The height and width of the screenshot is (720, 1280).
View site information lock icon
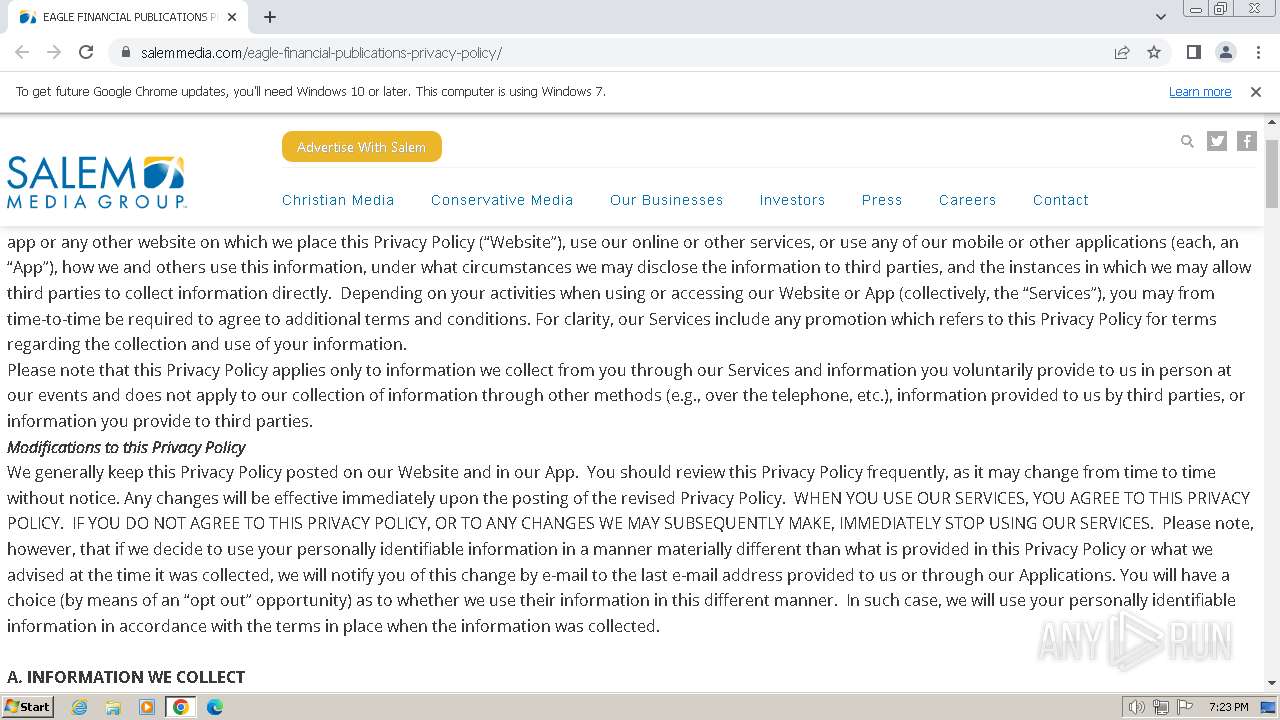[x=125, y=52]
